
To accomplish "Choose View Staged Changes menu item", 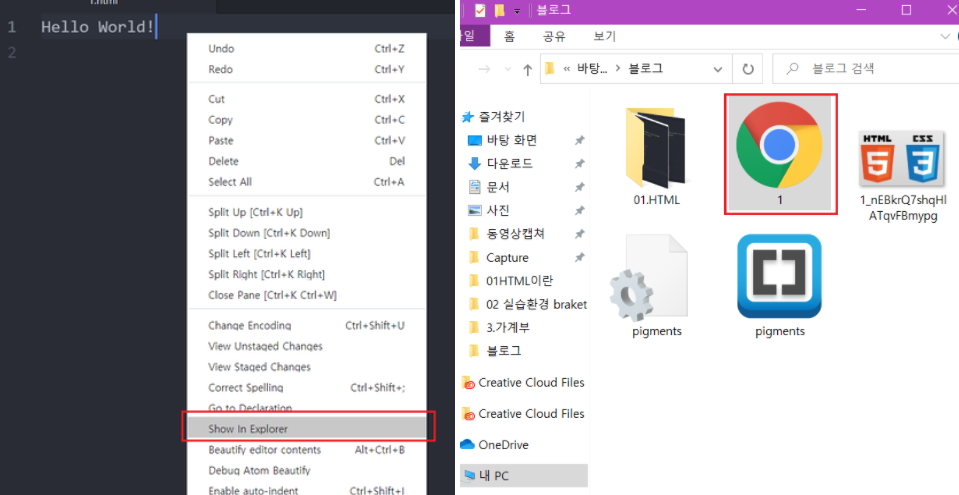I will tap(306, 367).
